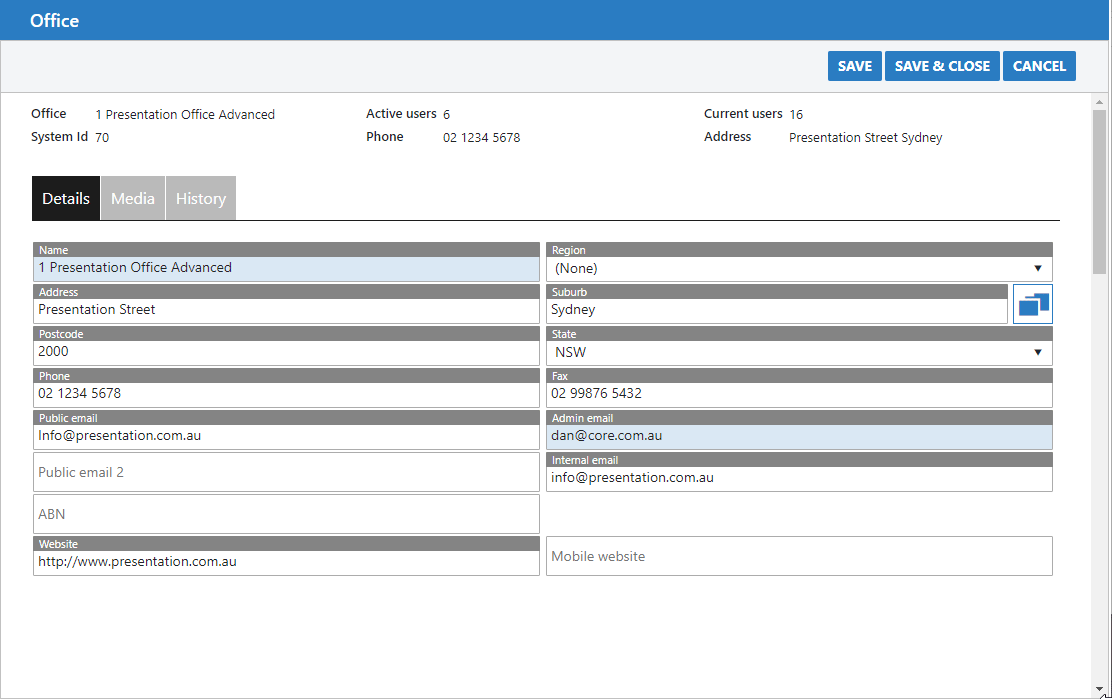Click the Phone number input field

coord(286,394)
